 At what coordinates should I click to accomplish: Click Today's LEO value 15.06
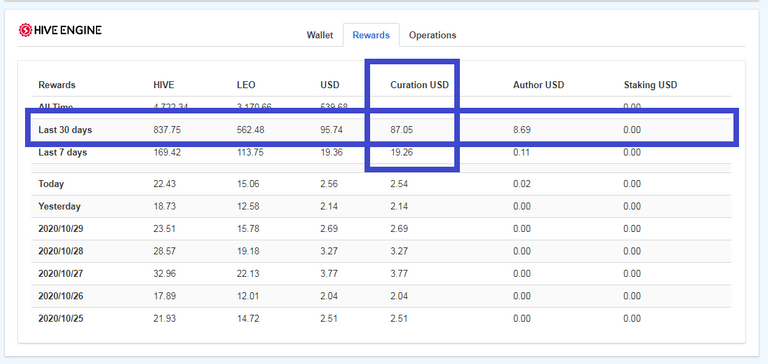(248, 184)
